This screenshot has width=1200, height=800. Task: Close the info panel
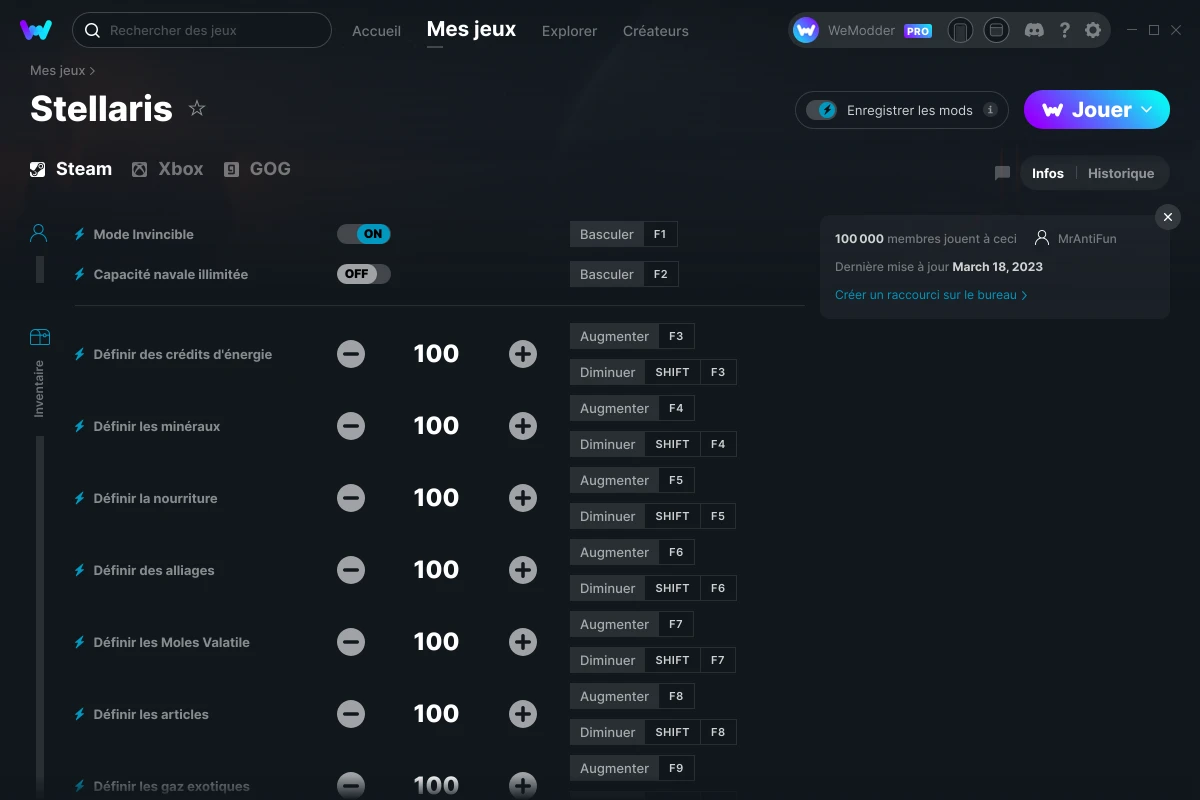tap(1167, 217)
